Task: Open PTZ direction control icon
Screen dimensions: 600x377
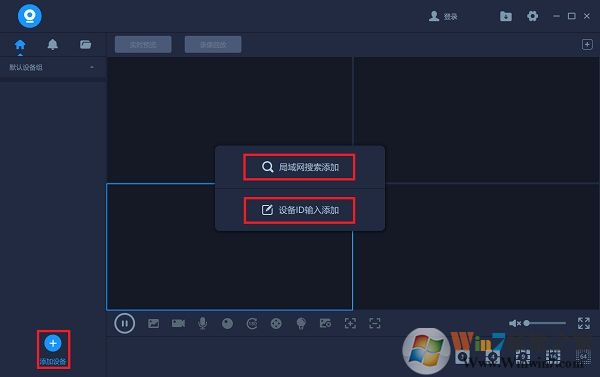Action: tap(276, 323)
